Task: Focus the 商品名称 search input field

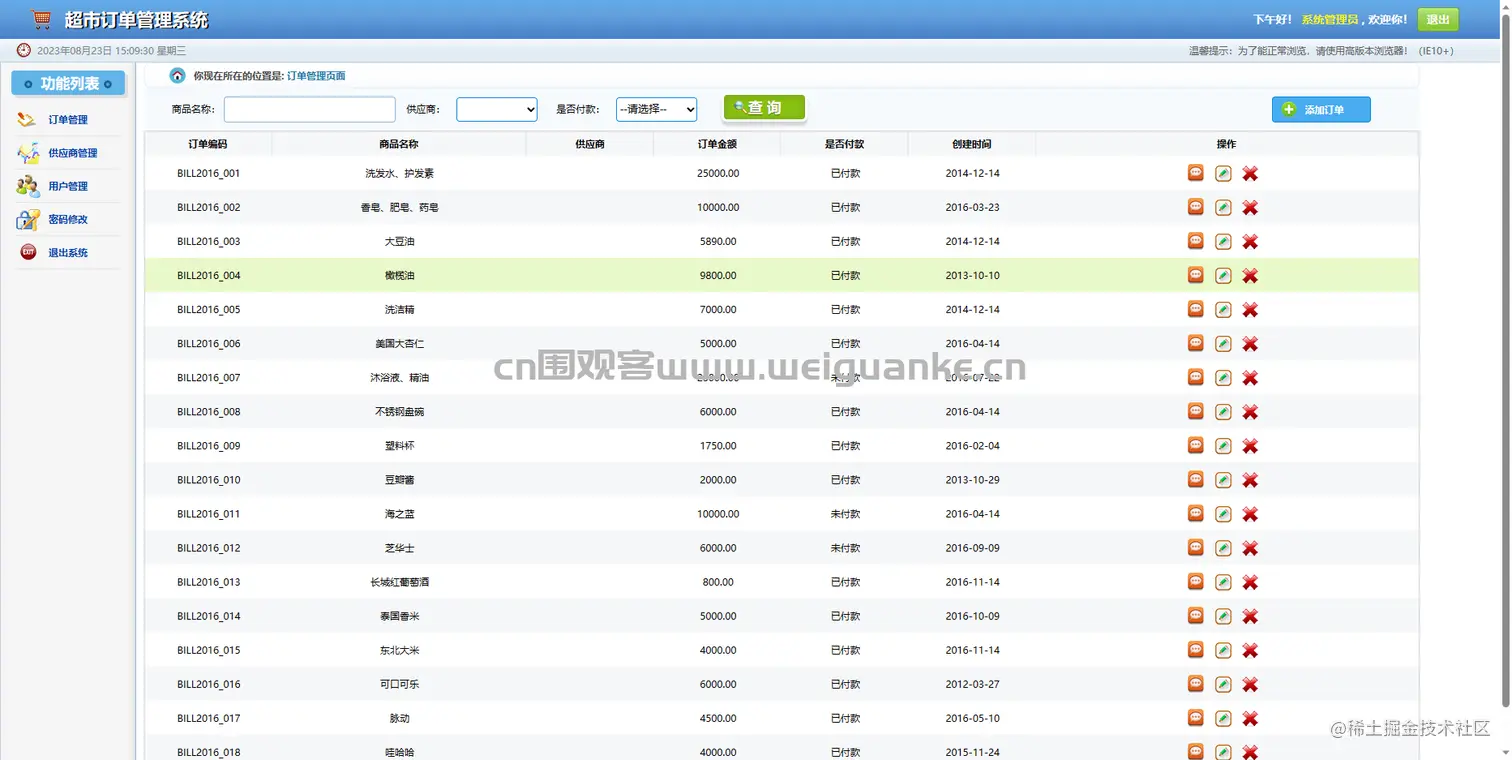Action: point(310,109)
